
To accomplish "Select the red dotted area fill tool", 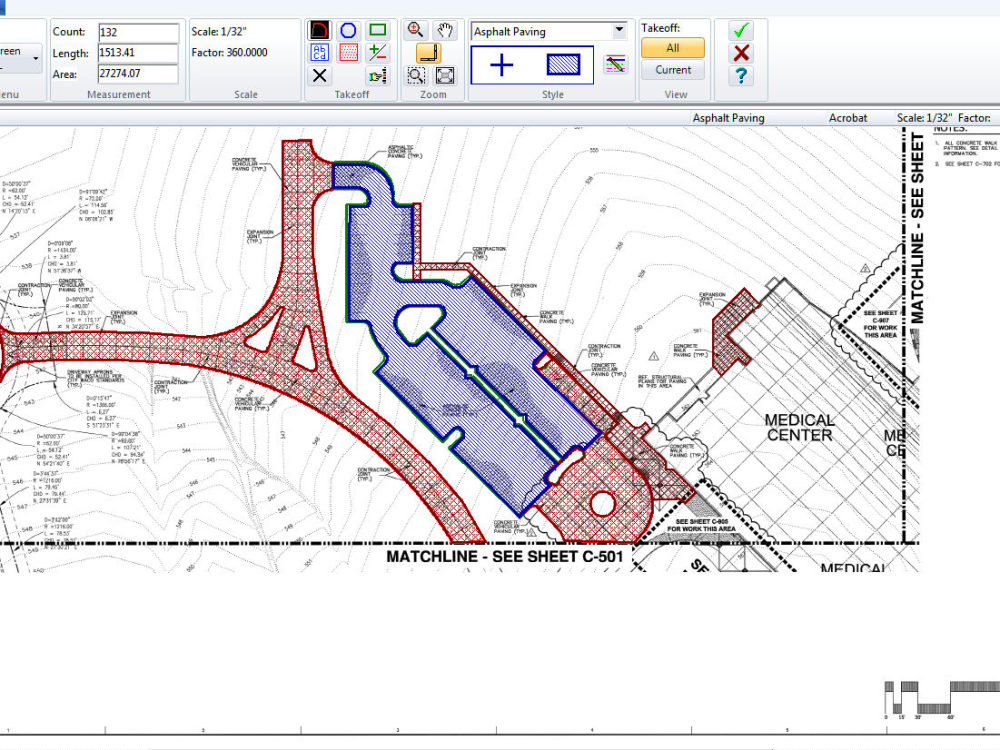I will tap(348, 53).
